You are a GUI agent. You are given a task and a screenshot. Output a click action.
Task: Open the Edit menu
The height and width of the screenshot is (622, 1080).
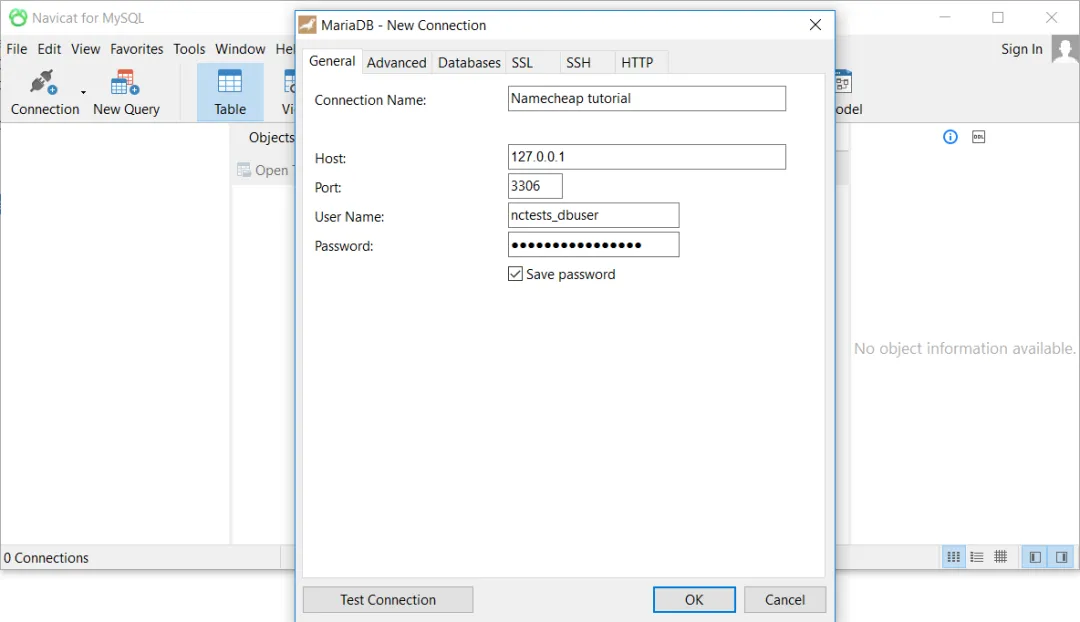[x=49, y=49]
